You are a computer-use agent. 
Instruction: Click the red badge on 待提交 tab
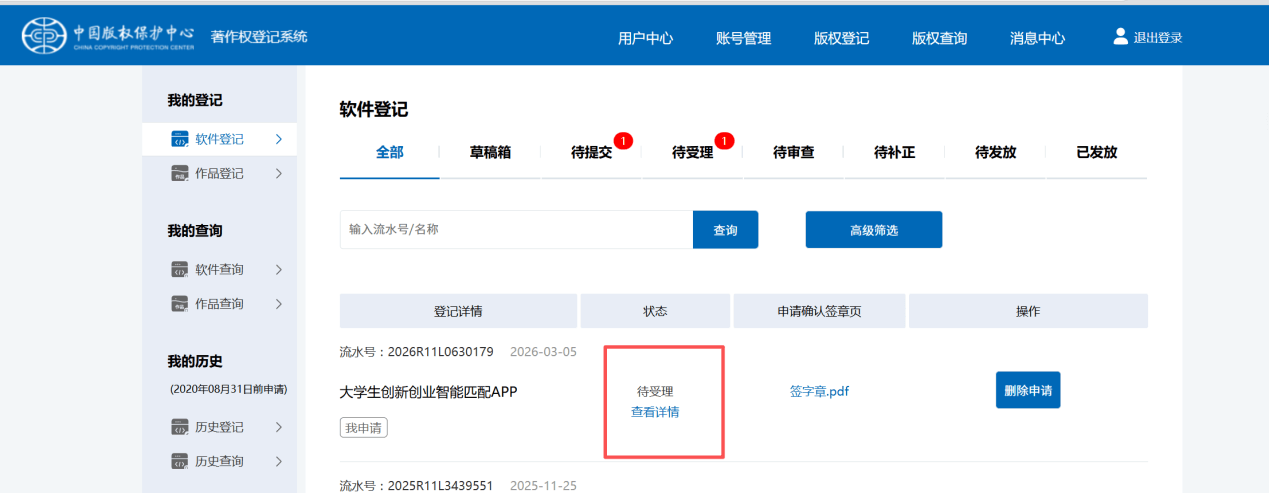(624, 141)
